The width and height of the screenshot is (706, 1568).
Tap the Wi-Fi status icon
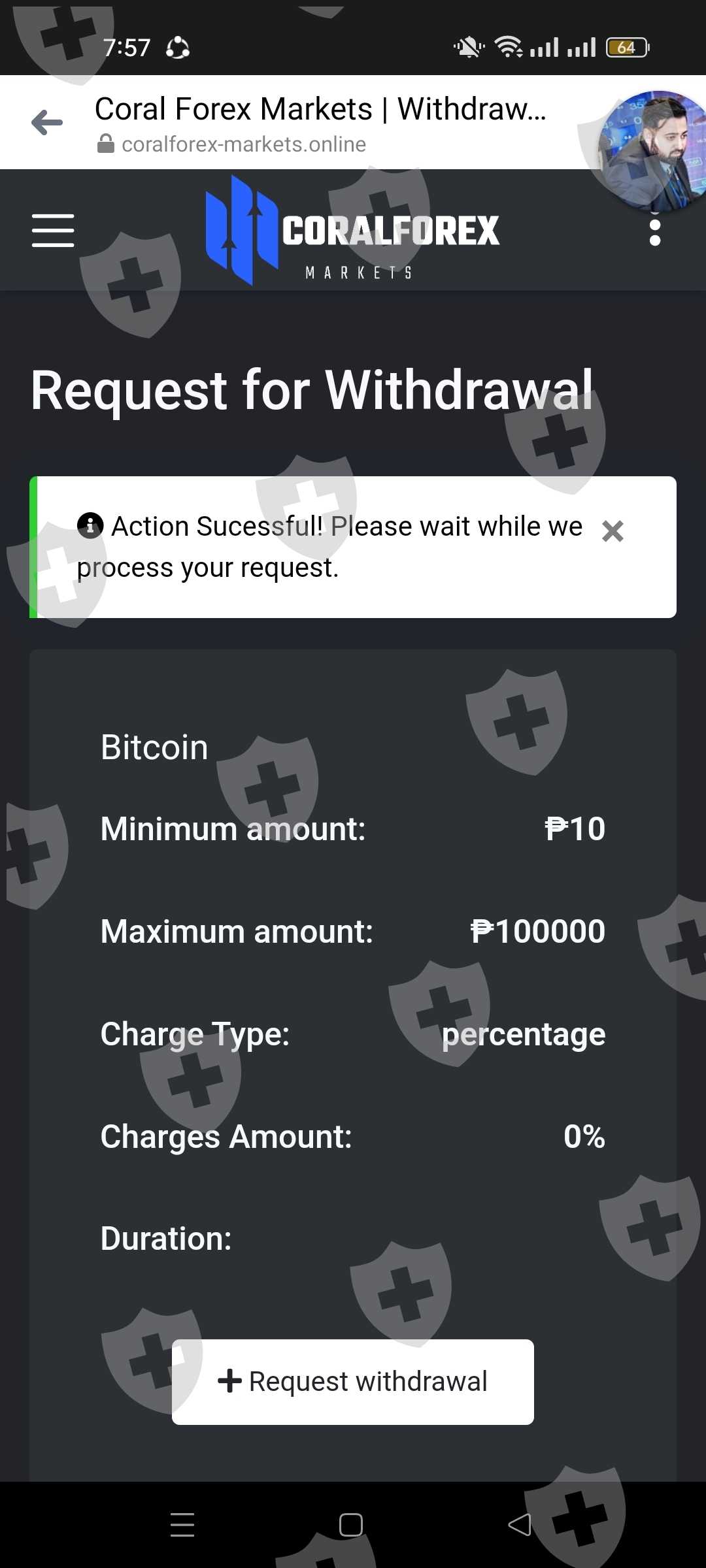(508, 47)
